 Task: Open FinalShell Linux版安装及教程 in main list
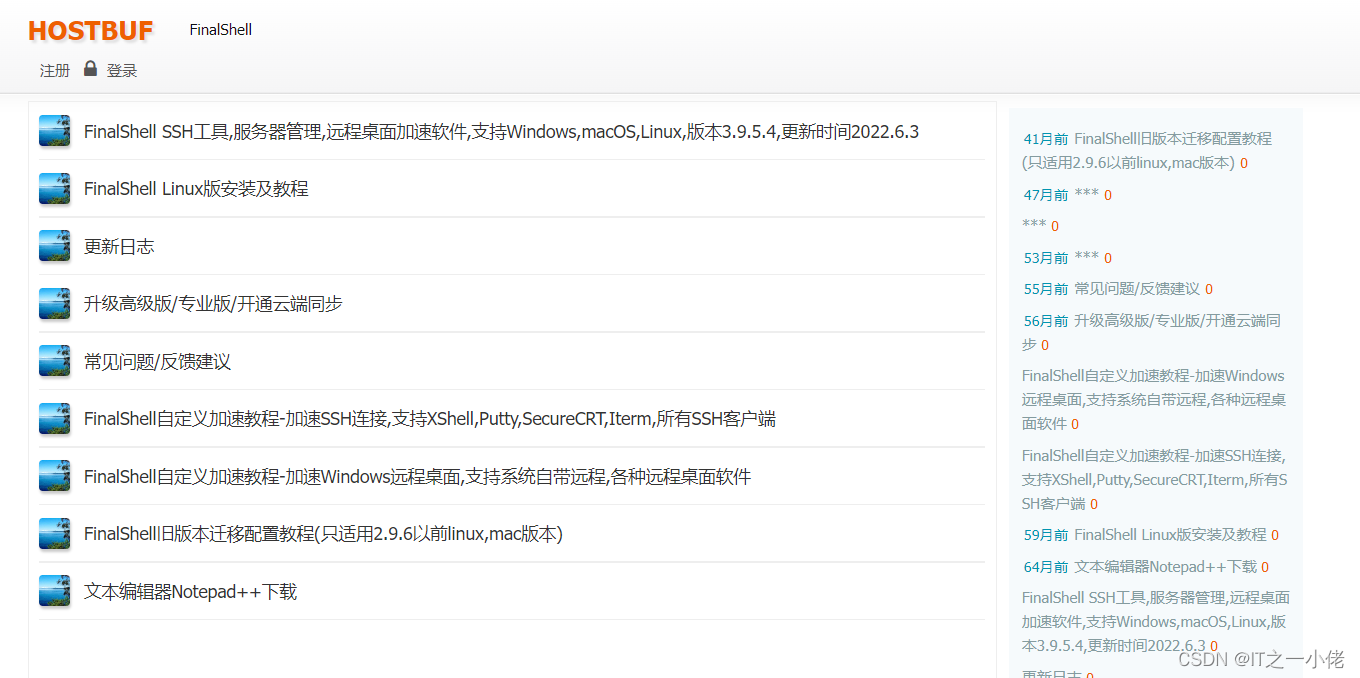tap(196, 189)
